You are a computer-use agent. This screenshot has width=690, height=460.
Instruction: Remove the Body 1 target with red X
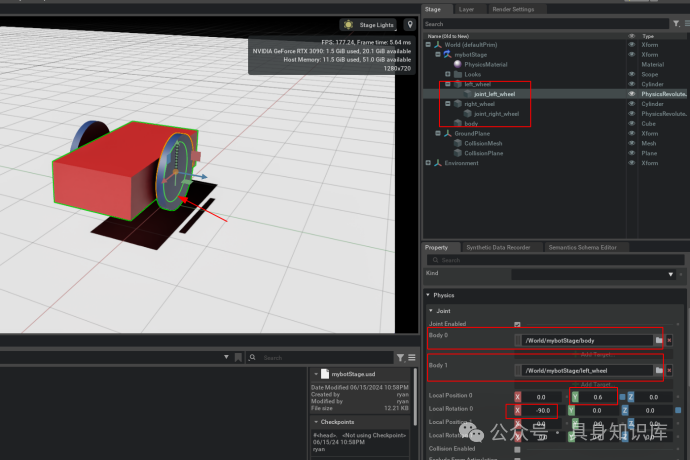pos(669,370)
